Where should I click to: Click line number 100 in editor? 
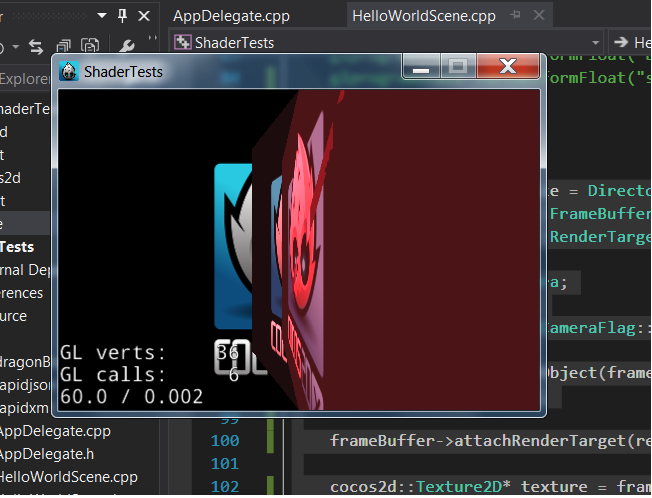click(x=225, y=441)
